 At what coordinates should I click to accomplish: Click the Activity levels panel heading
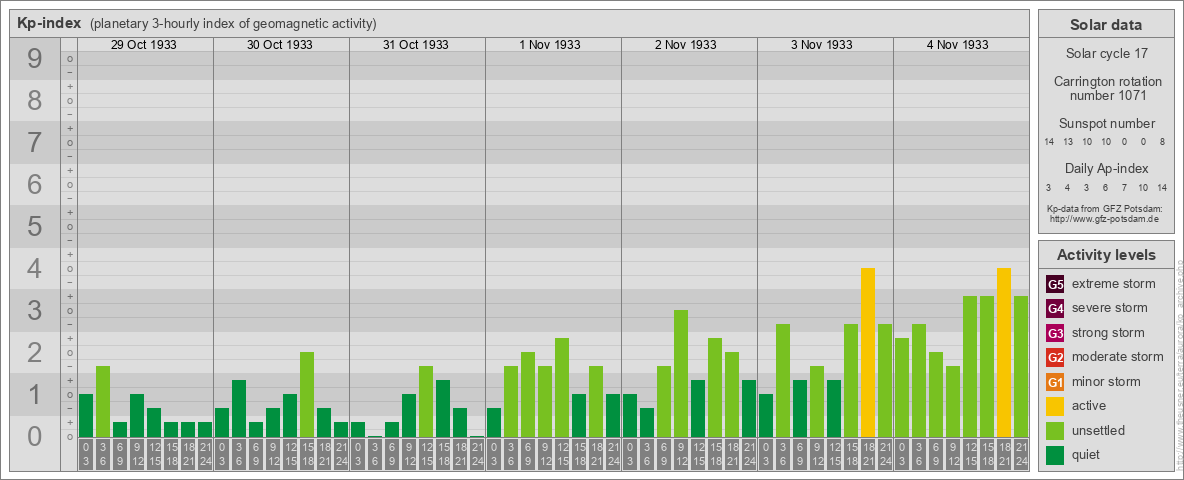1105,255
